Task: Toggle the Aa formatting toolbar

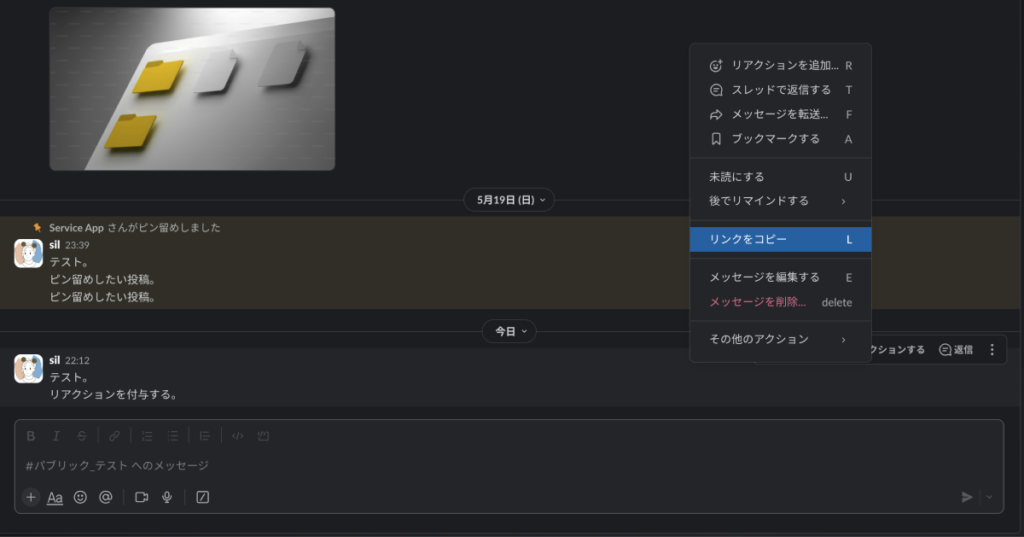Action: pos(55,497)
